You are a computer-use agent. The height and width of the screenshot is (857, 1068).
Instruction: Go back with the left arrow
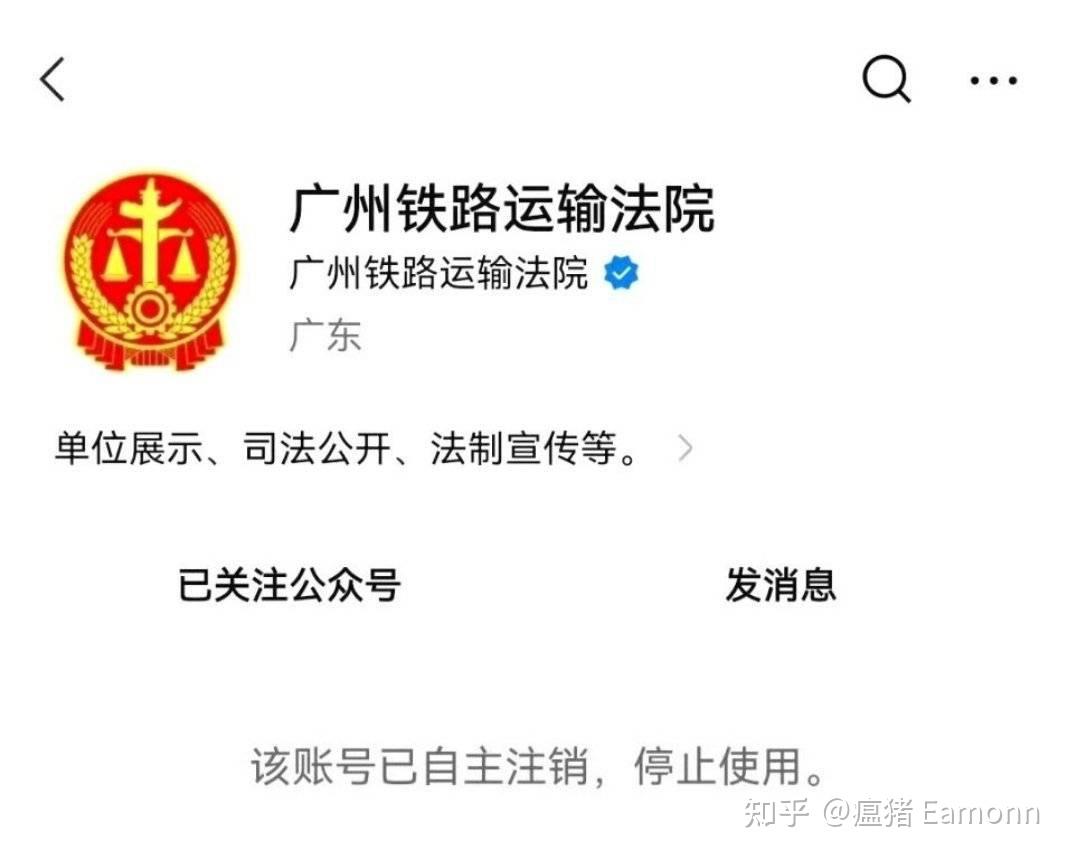click(x=53, y=79)
